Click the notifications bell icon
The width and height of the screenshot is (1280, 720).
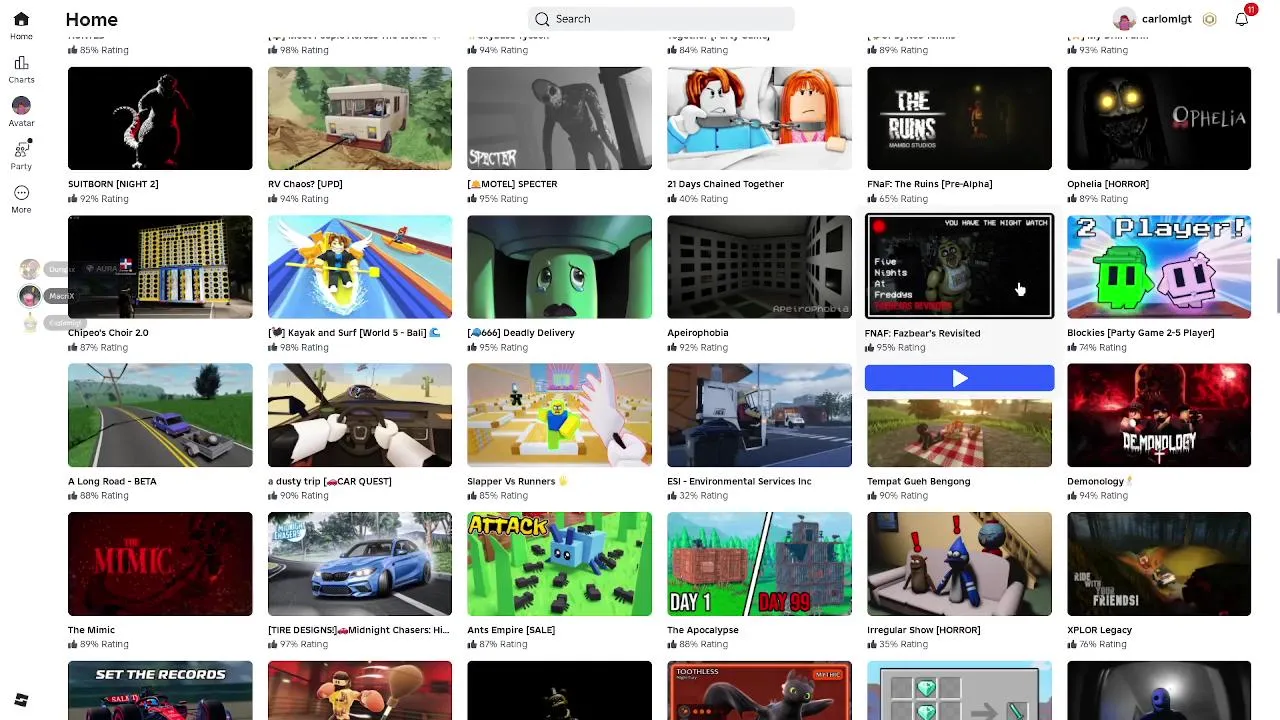coord(1241,19)
